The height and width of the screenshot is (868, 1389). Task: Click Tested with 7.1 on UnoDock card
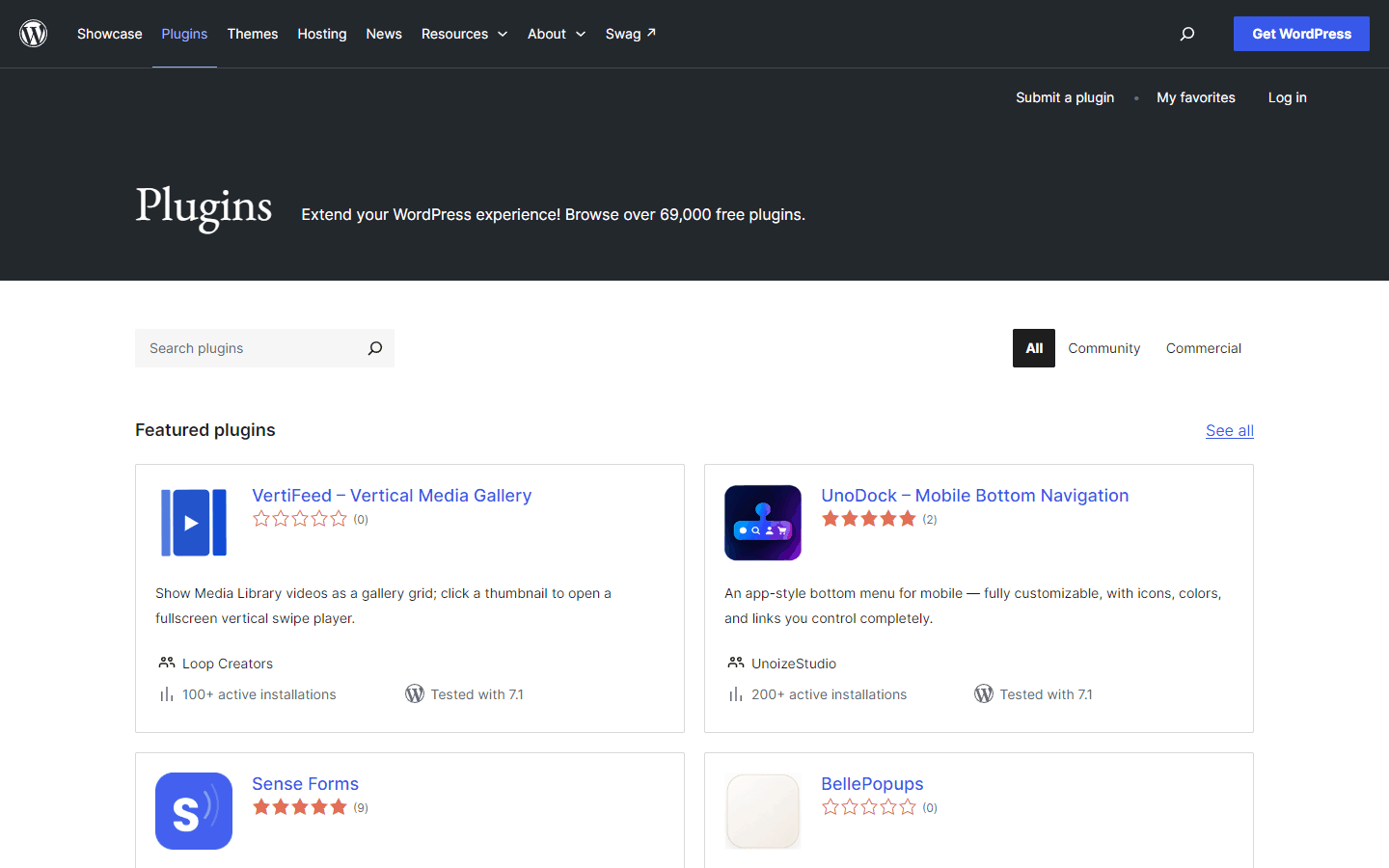(x=1046, y=694)
